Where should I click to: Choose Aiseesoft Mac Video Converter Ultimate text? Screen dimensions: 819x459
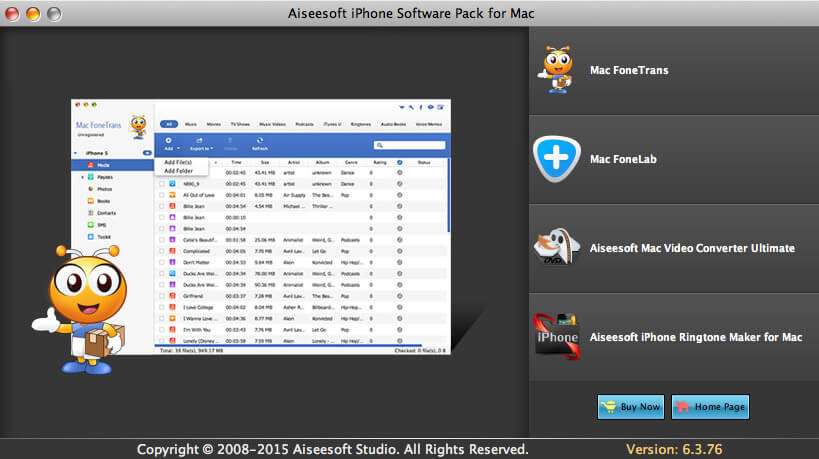692,248
